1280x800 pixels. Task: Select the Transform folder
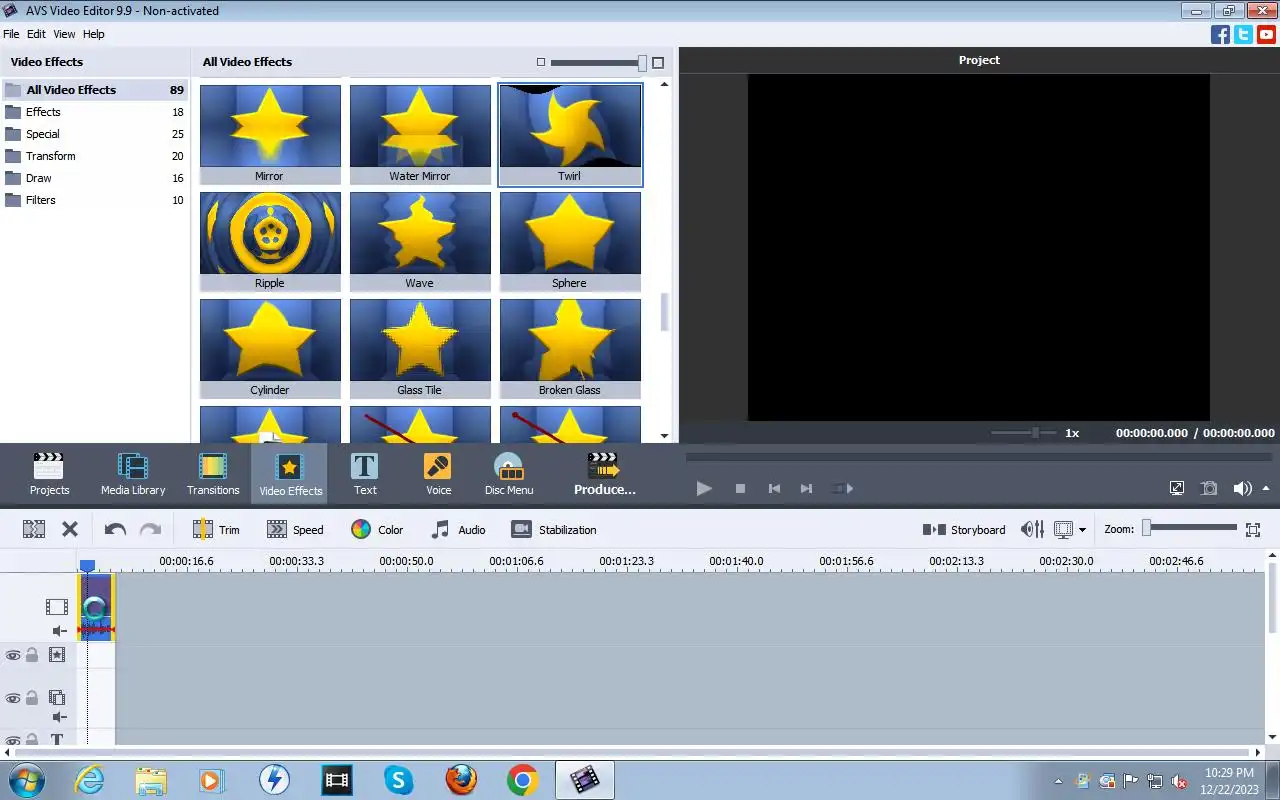click(x=95, y=156)
